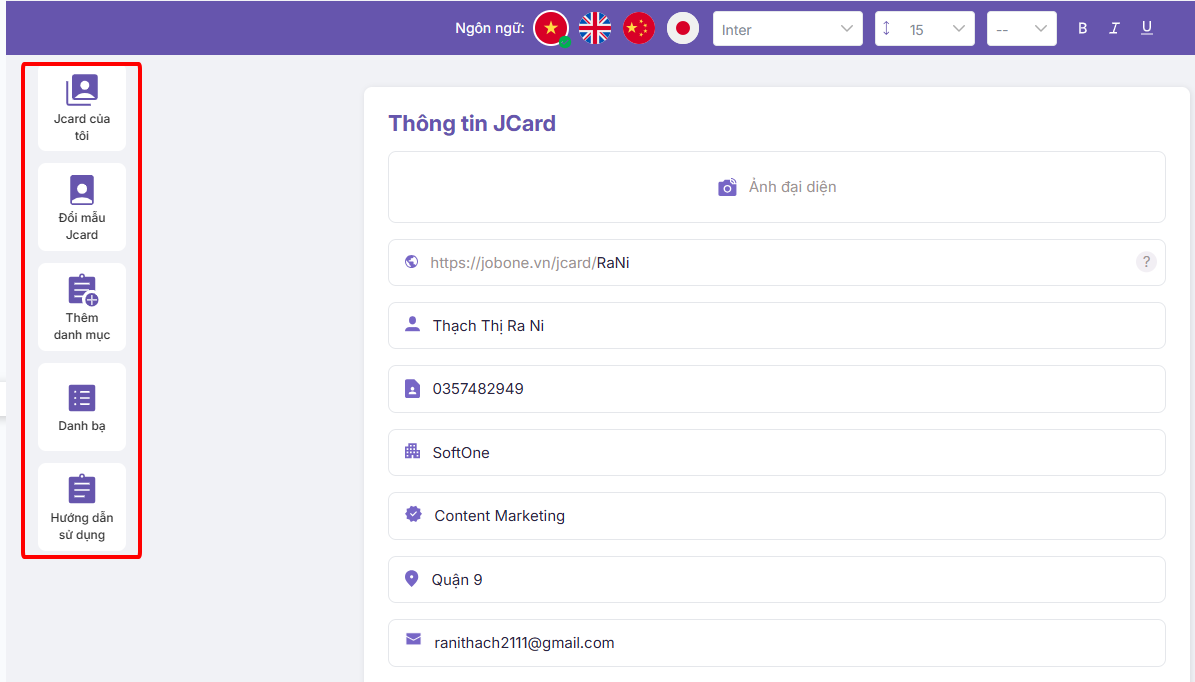The width and height of the screenshot is (1195, 682).
Task: Click the line-height arrows icon
Action: coord(886,28)
